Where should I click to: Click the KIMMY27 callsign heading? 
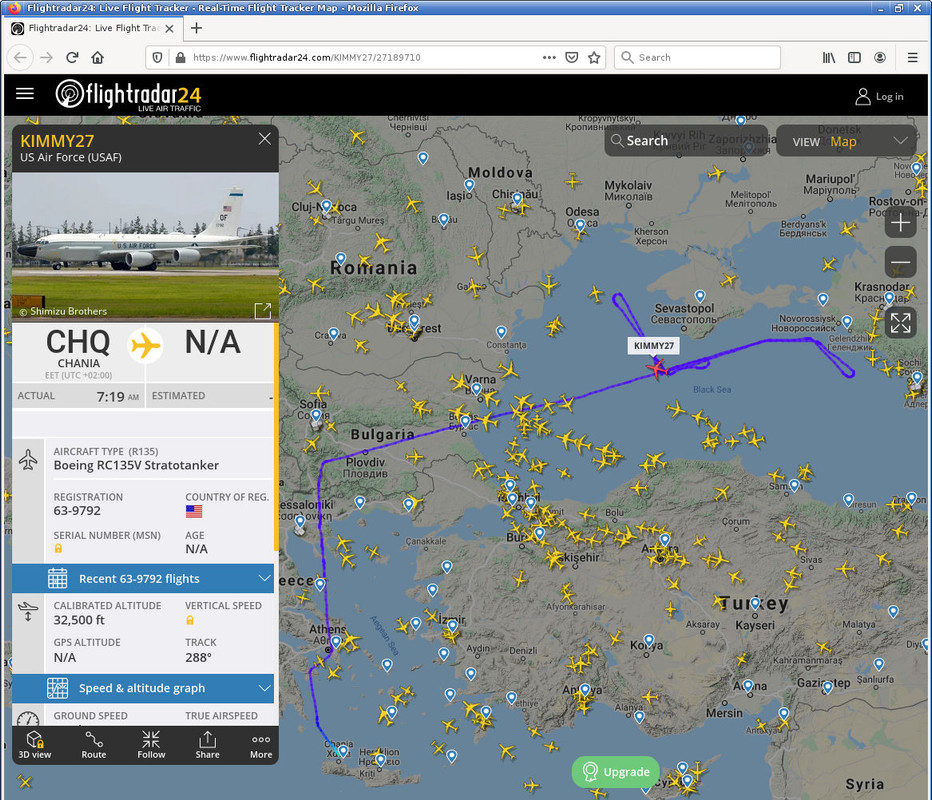tap(57, 141)
